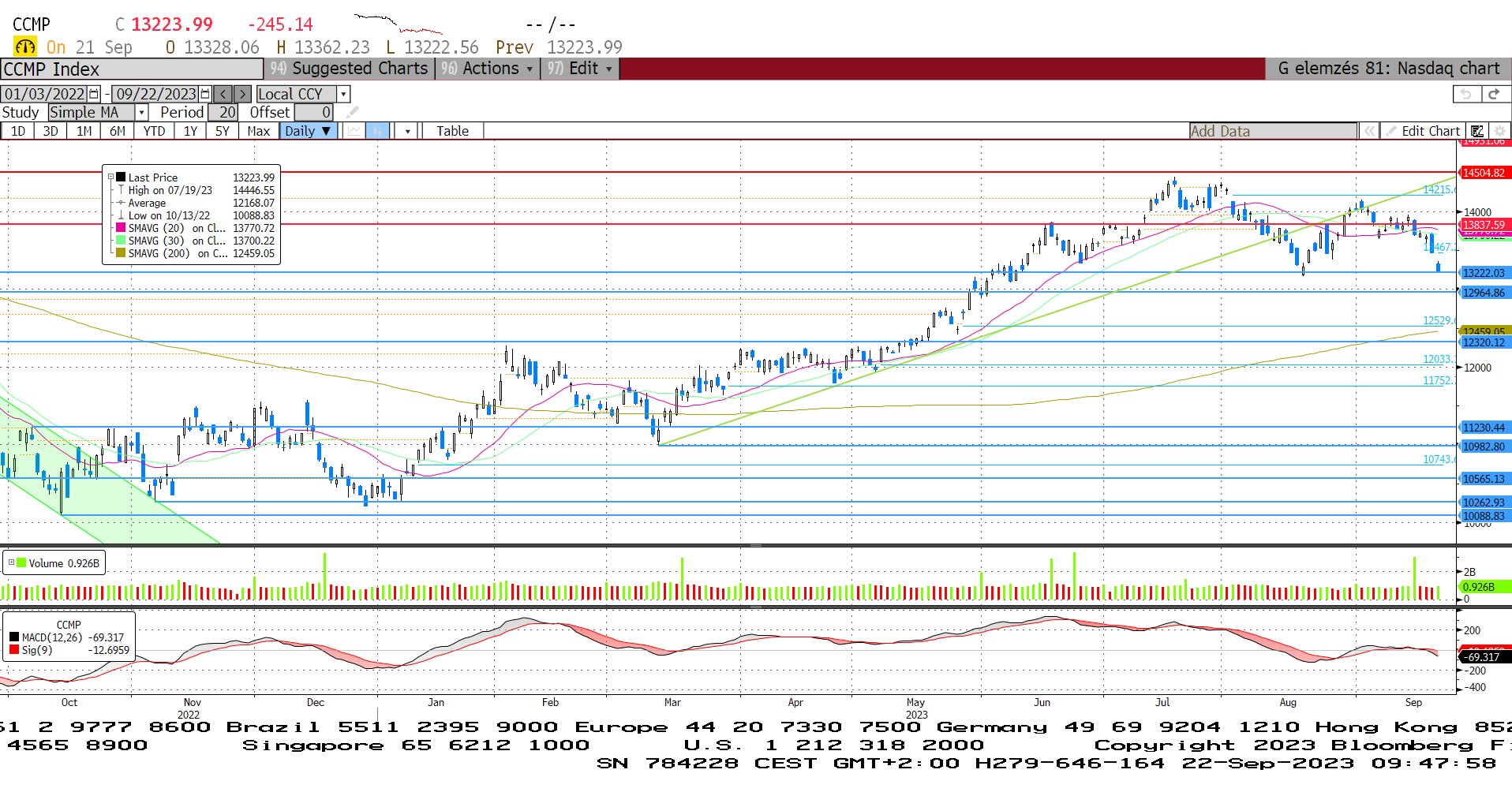Image resolution: width=1512 pixels, height=807 pixels.
Task: Expand the Actions menu
Action: [x=486, y=69]
